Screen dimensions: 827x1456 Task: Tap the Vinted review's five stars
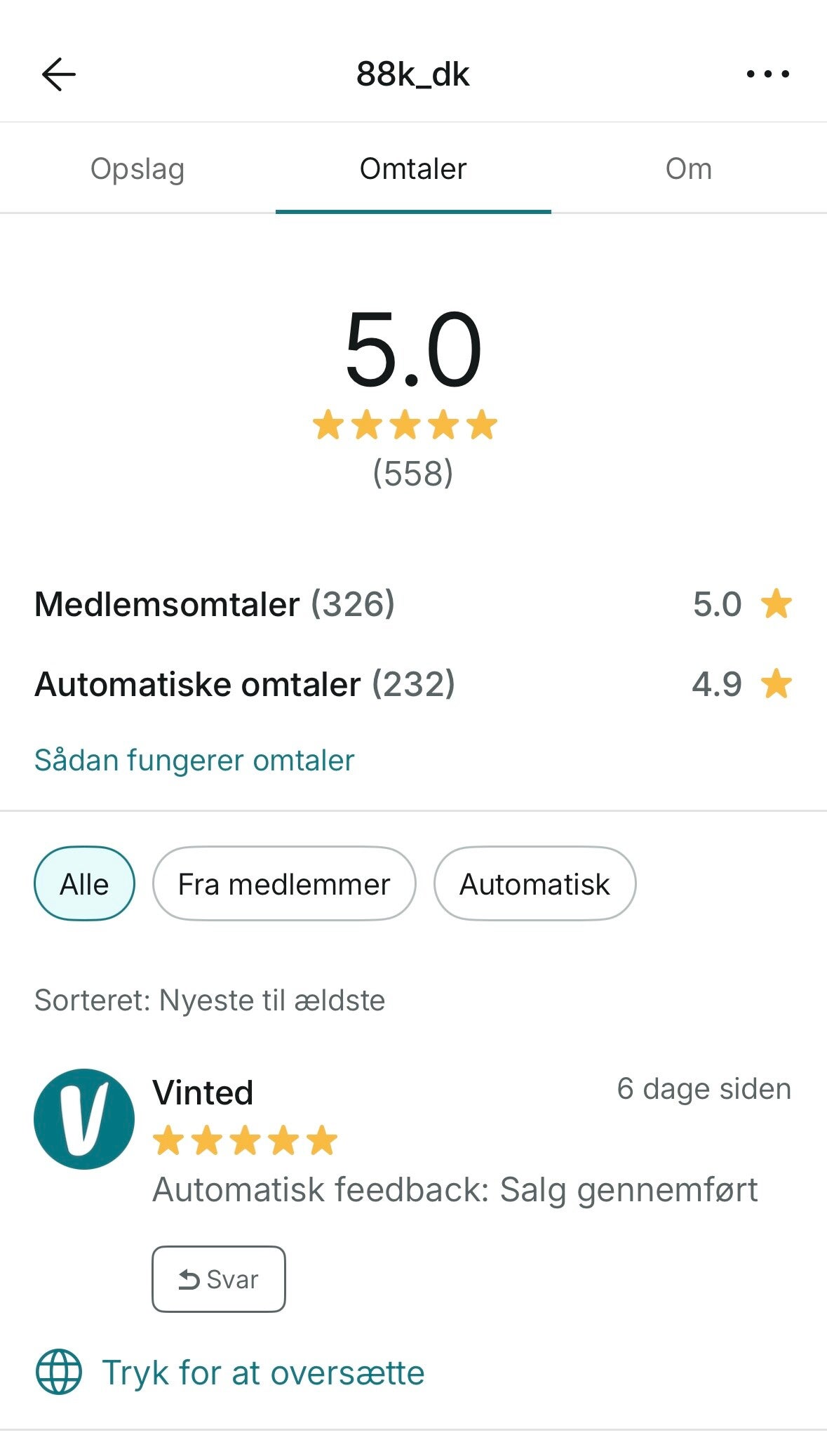click(x=245, y=1140)
